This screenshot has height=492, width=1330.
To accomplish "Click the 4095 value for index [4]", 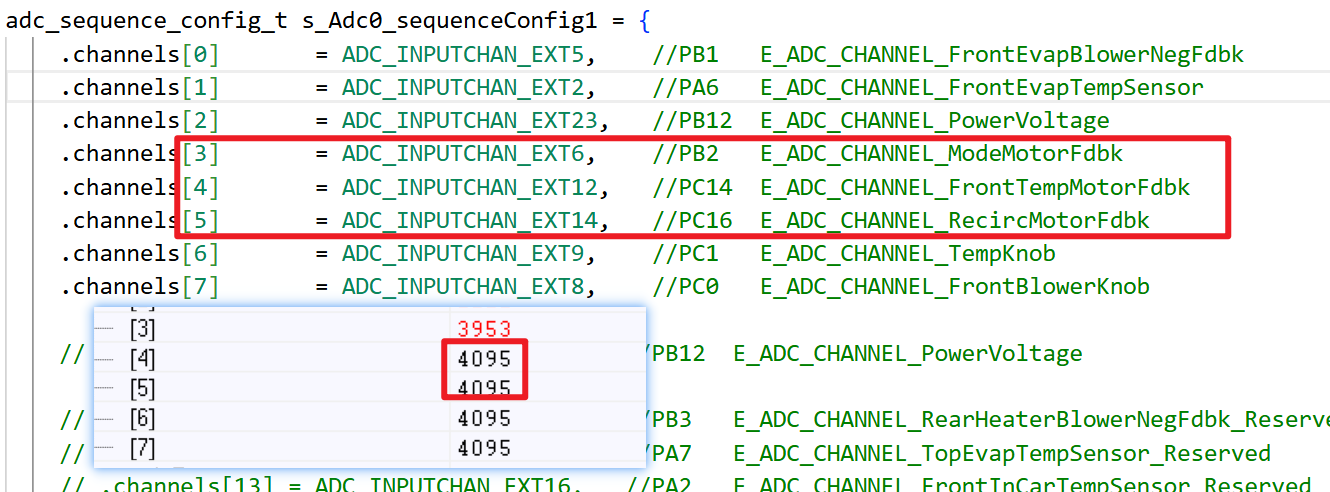I will [x=484, y=358].
